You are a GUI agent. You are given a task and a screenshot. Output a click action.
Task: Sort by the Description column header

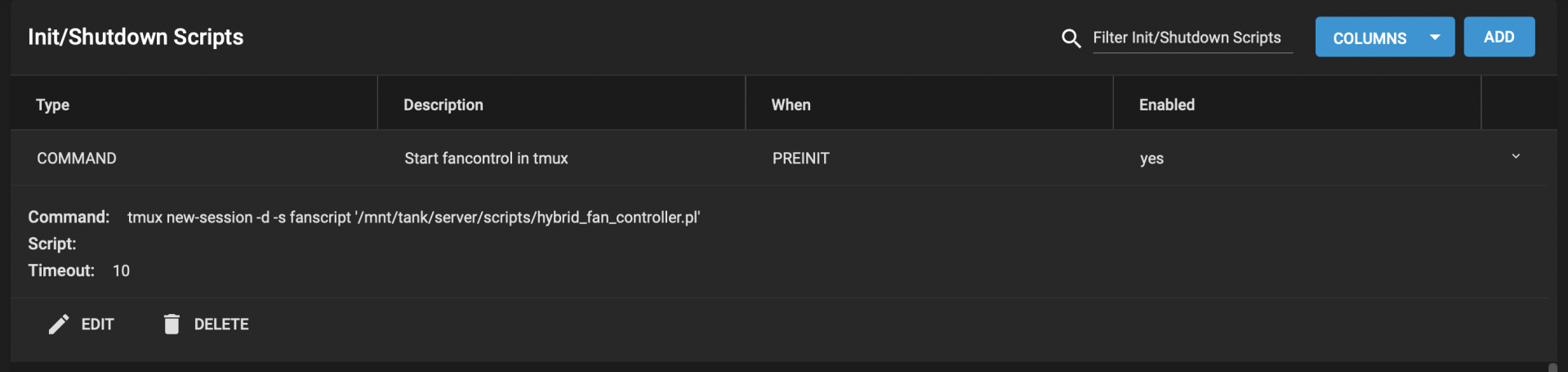click(443, 105)
